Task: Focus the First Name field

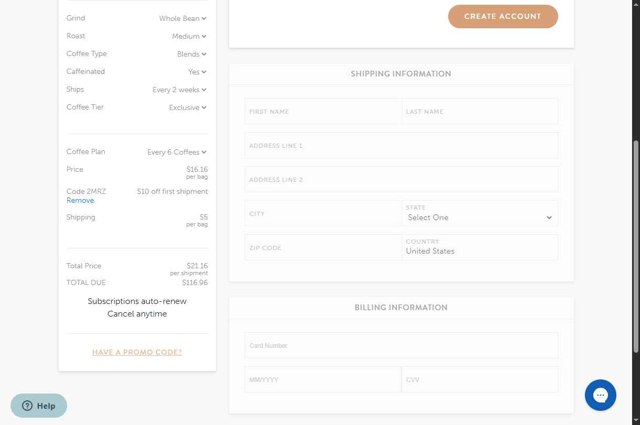Action: coord(323,111)
